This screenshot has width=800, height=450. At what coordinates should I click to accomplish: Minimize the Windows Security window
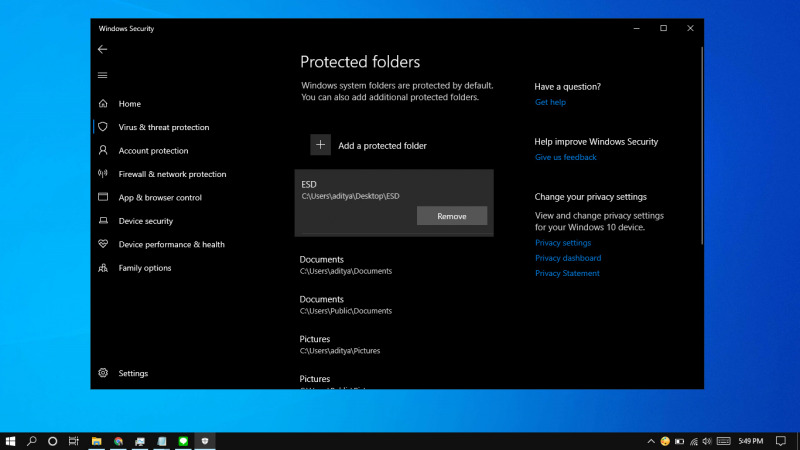pyautogui.click(x=636, y=29)
